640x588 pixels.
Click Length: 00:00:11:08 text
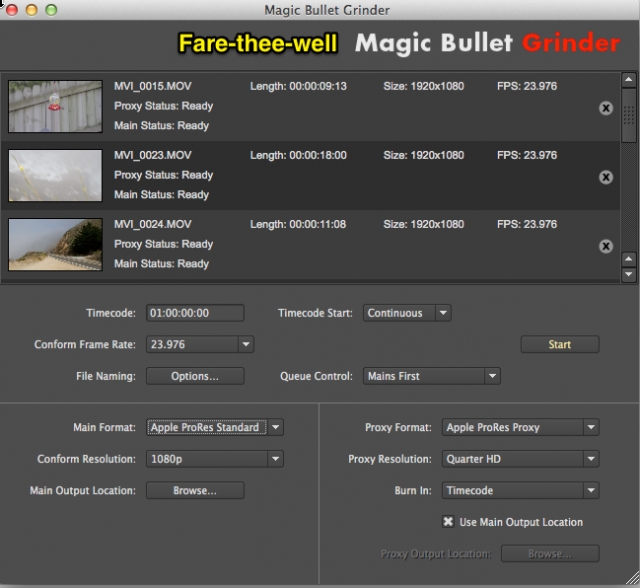point(298,224)
